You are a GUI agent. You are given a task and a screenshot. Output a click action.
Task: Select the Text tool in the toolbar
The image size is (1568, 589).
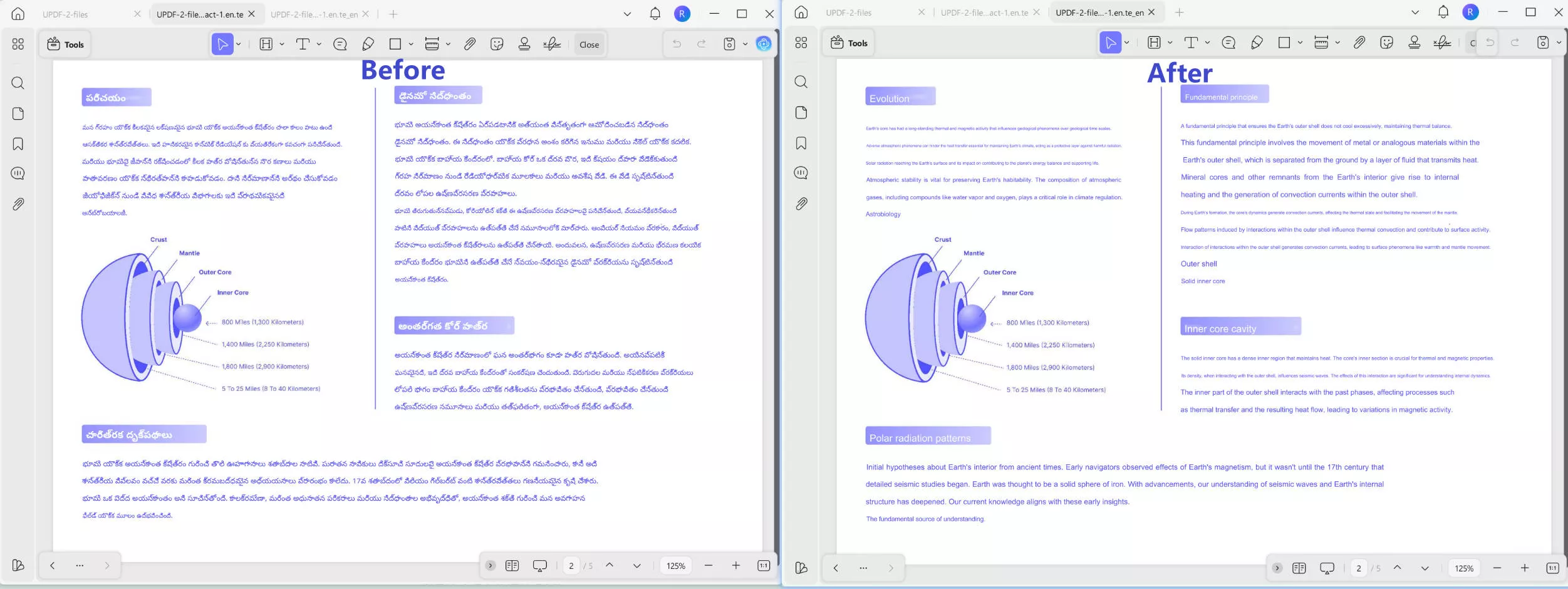pyautogui.click(x=303, y=44)
